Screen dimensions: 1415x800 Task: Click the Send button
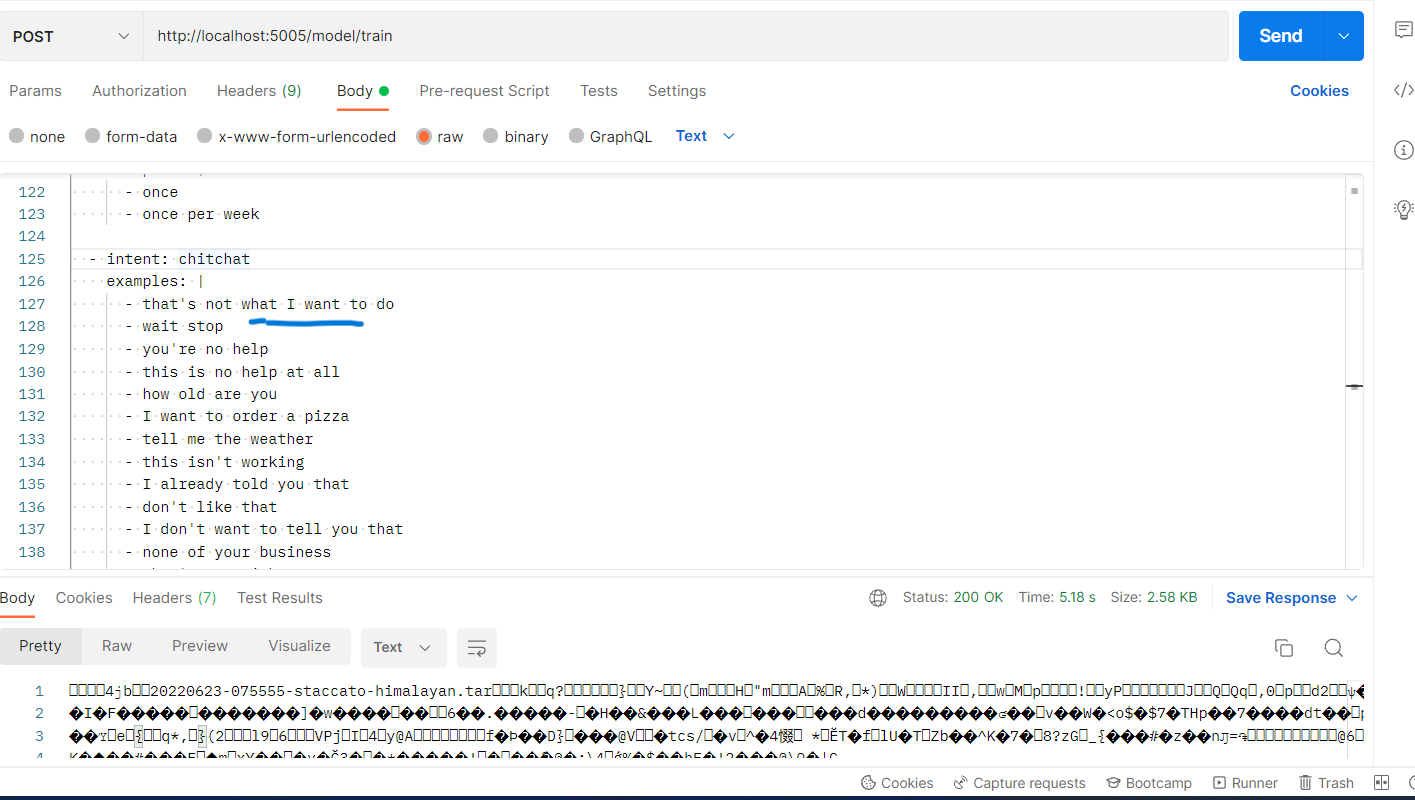pos(1279,35)
